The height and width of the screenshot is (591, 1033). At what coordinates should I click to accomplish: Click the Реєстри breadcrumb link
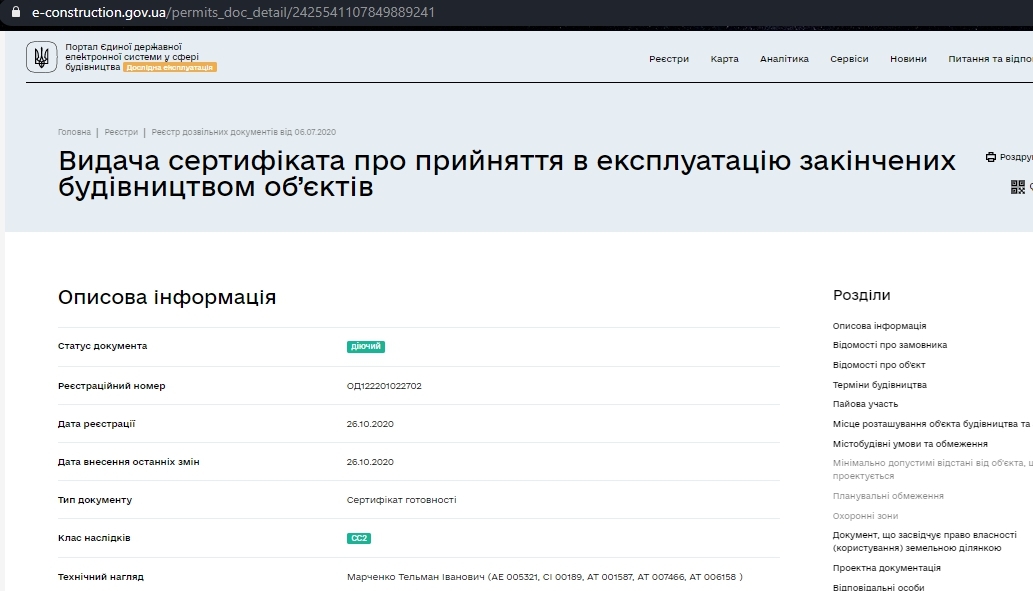(x=121, y=132)
